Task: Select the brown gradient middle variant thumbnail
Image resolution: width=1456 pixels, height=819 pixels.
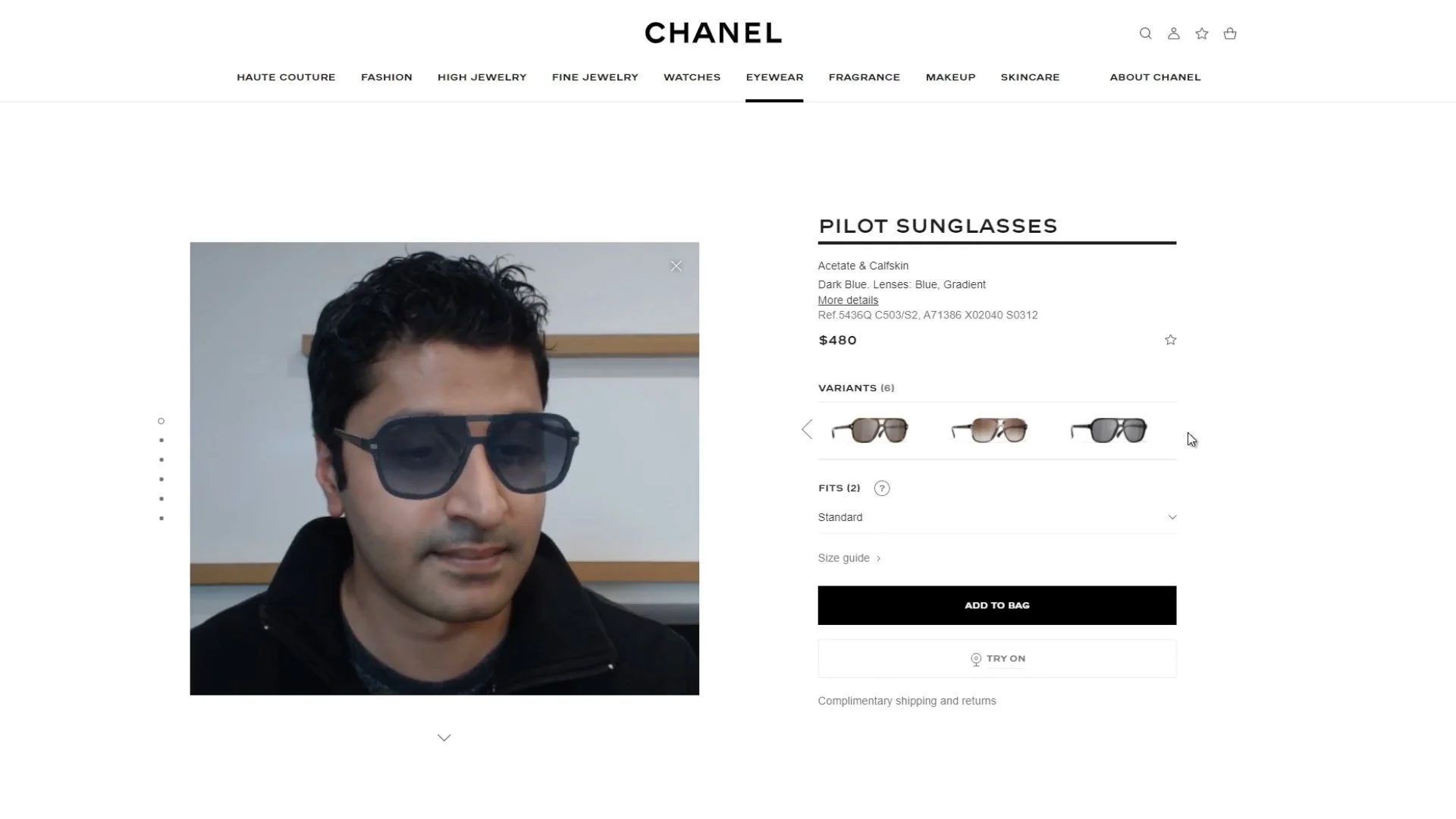Action: click(x=989, y=430)
